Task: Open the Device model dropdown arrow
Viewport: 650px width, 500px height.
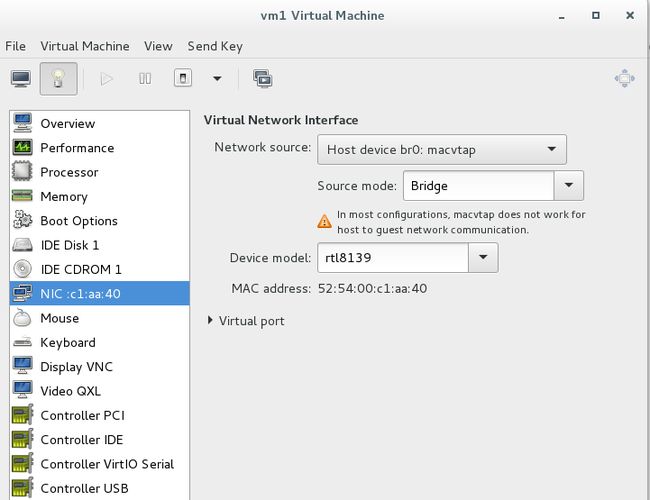Action: (483, 257)
